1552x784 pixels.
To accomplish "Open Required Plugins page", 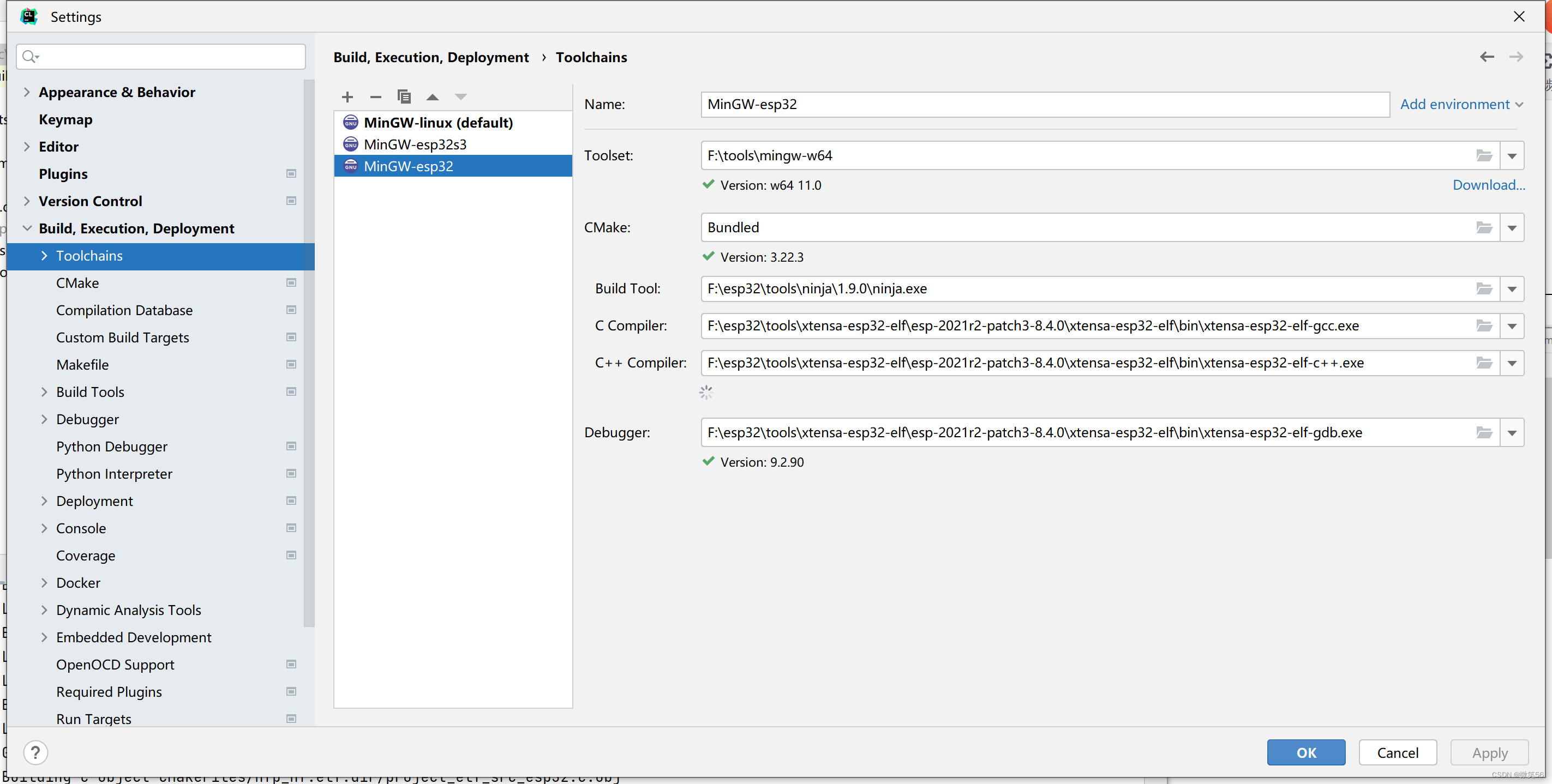I will click(109, 692).
